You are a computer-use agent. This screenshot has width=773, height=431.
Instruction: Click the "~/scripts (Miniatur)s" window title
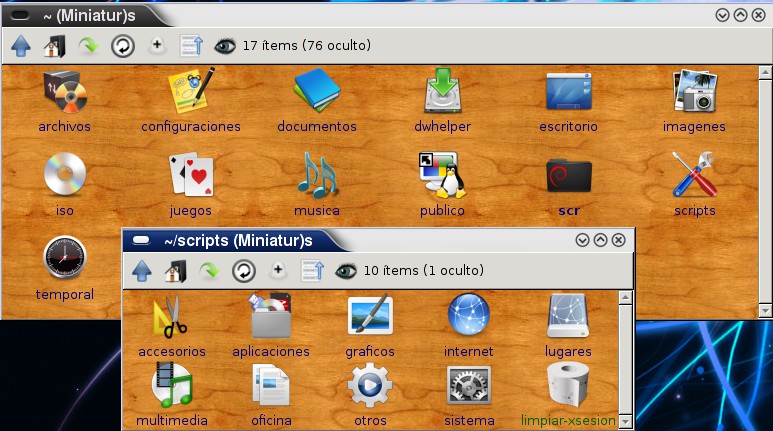click(x=239, y=241)
